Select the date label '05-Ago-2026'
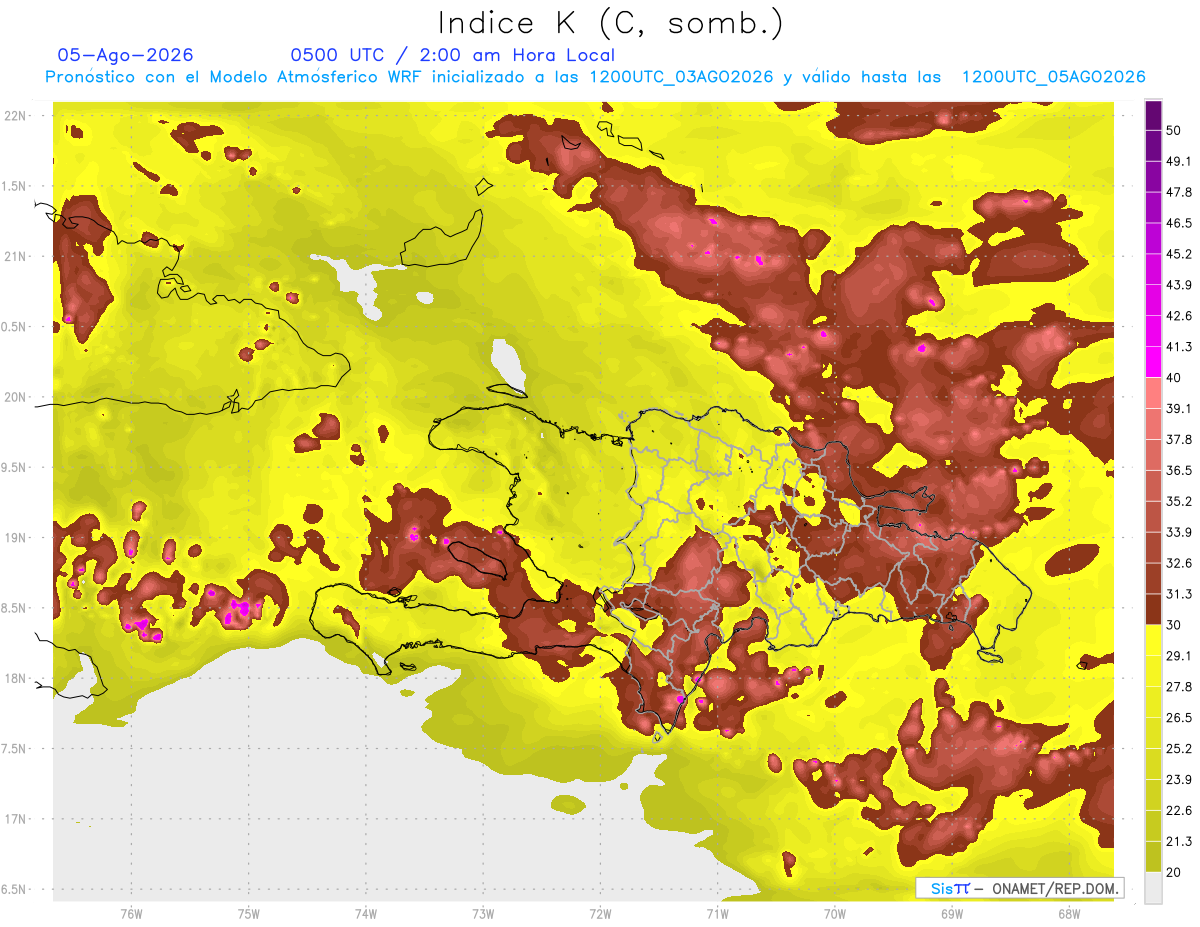1200x927 pixels. (125, 55)
